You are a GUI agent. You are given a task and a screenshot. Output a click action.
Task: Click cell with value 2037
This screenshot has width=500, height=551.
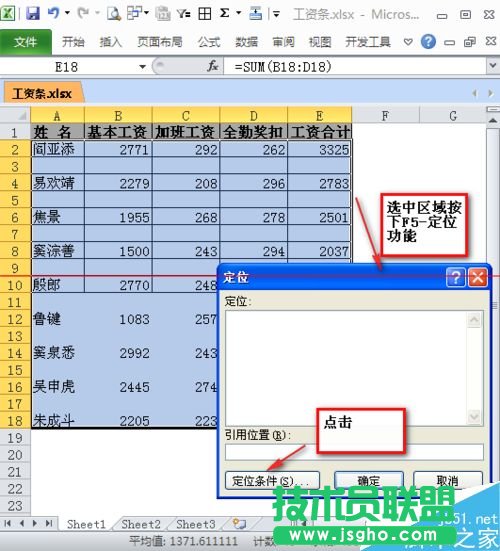pyautogui.click(x=319, y=251)
